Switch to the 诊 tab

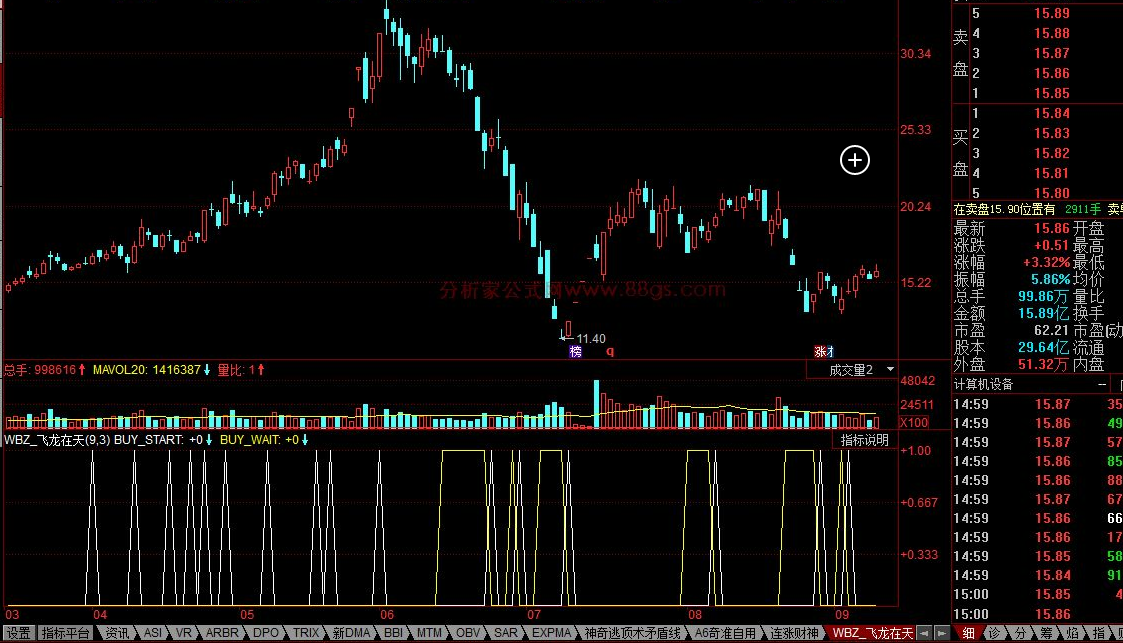pyautogui.click(x=994, y=633)
